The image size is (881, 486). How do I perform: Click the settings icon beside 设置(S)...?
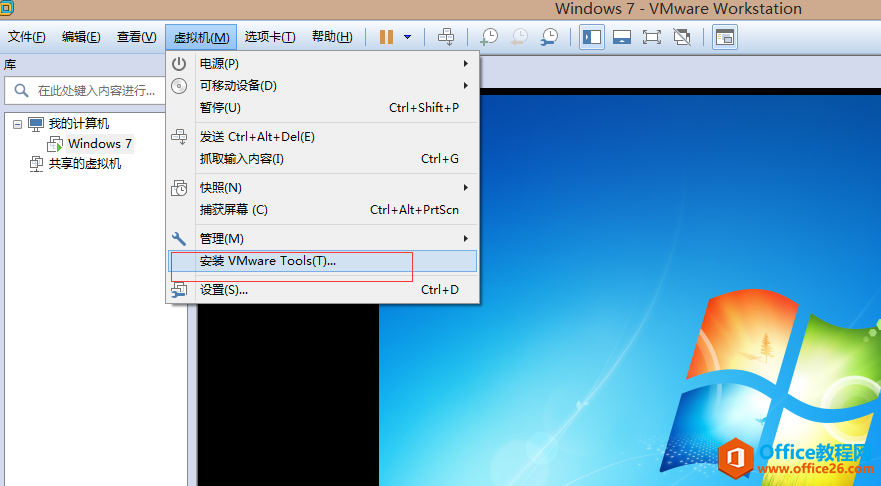[x=179, y=290]
